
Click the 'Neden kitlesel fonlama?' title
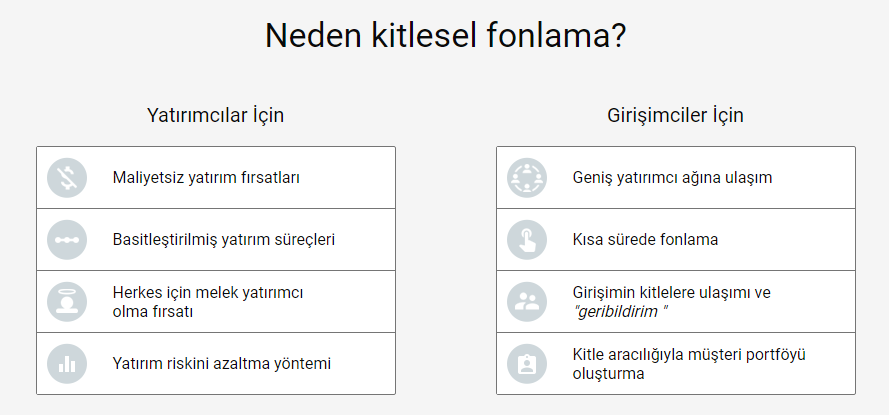tap(446, 36)
